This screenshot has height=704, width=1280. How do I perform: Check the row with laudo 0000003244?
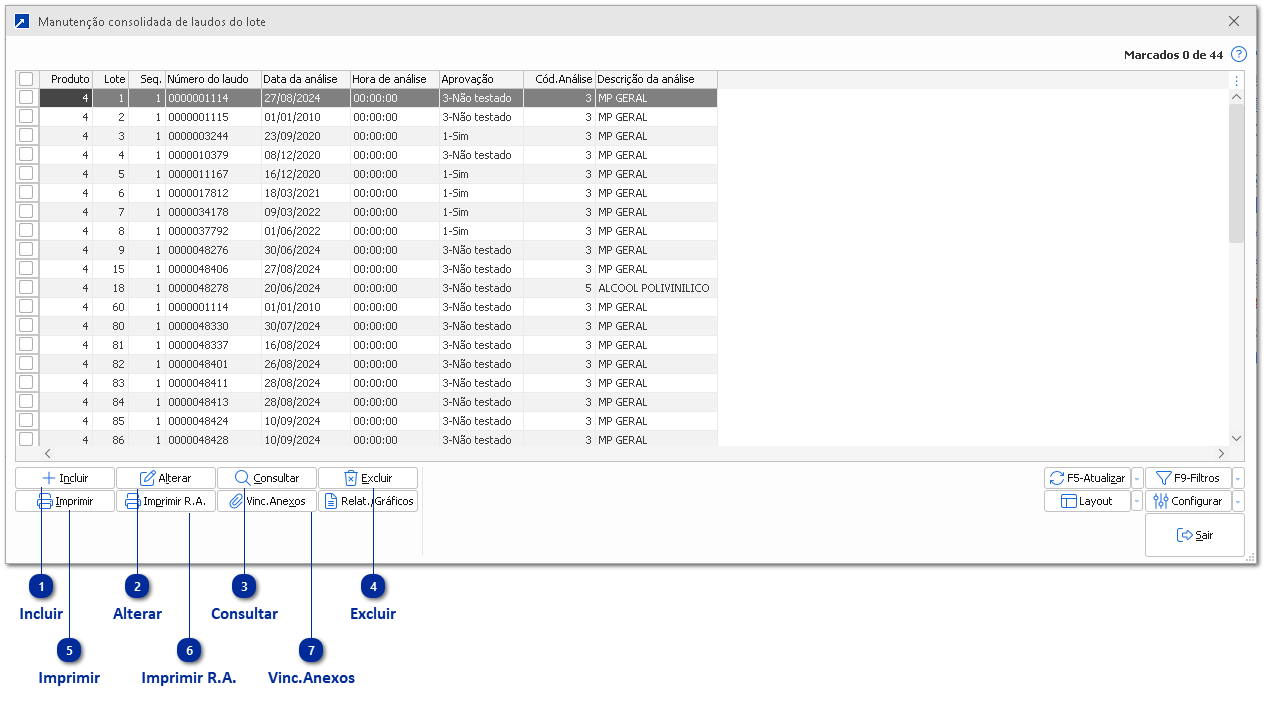(26, 136)
